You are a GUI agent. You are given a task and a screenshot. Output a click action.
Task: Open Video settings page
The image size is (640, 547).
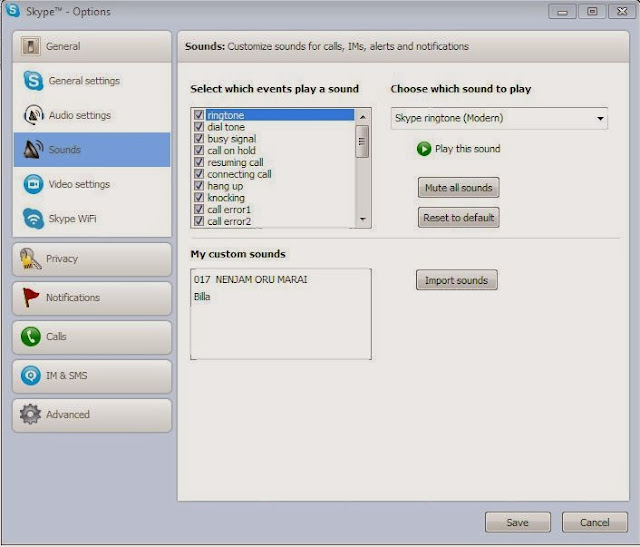click(92, 184)
